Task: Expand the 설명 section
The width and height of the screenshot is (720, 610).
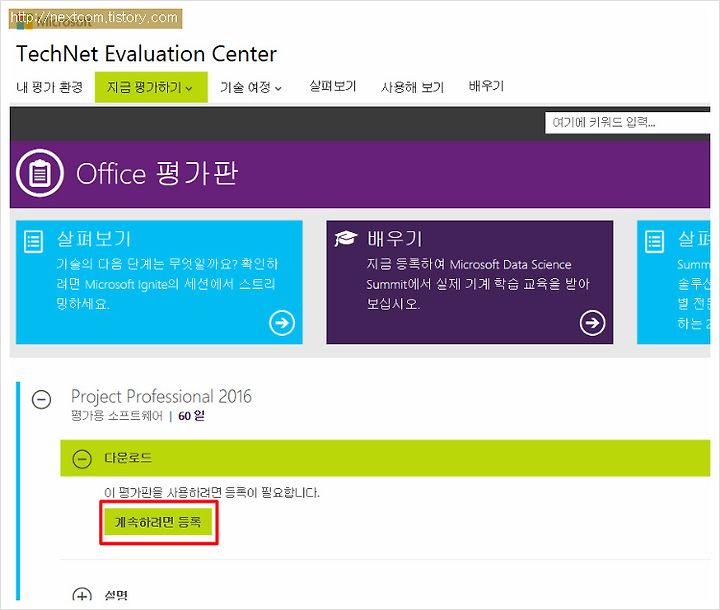Action: (82, 595)
